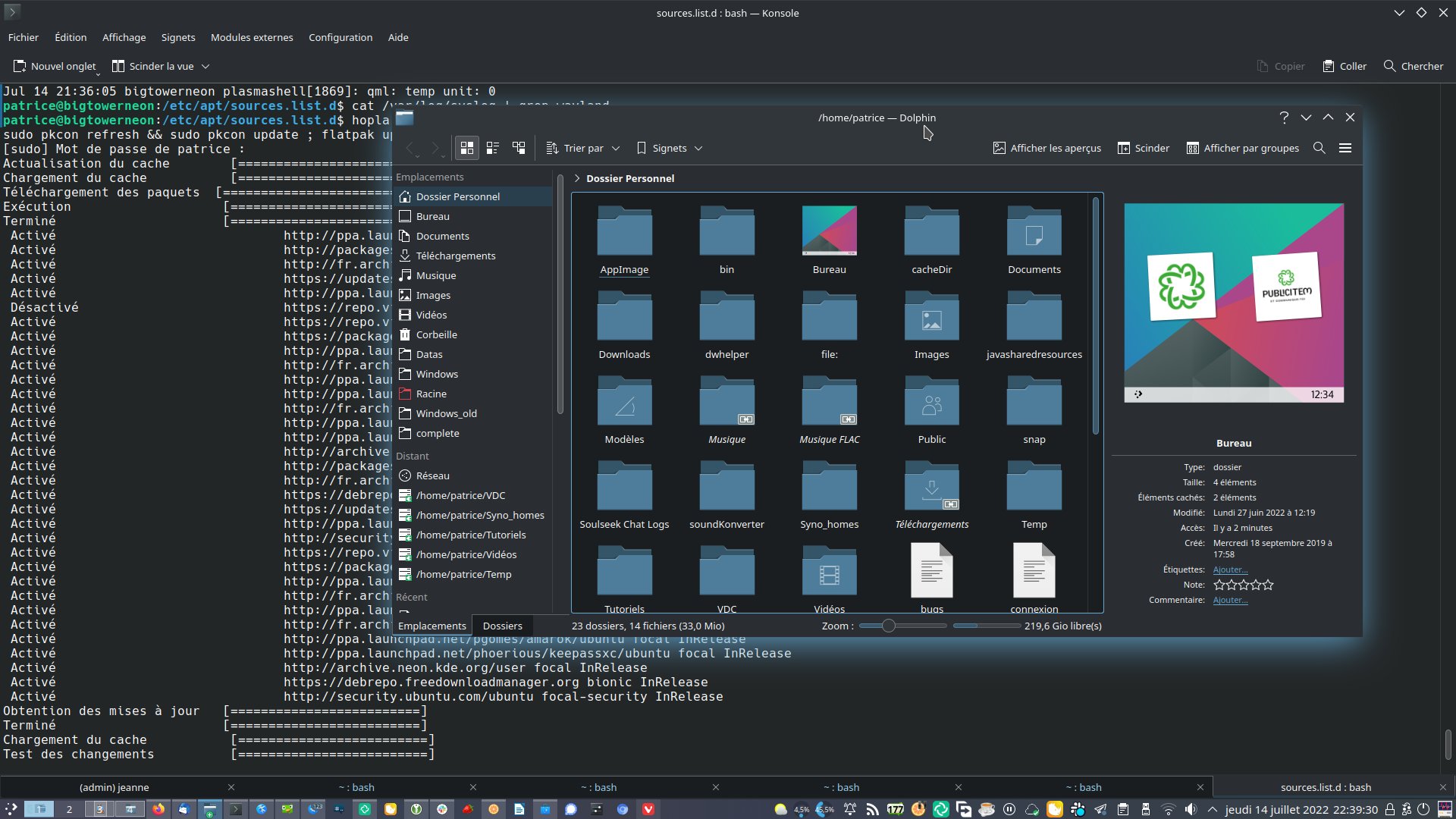Open Corbeille trash in places panel

pyautogui.click(x=436, y=334)
